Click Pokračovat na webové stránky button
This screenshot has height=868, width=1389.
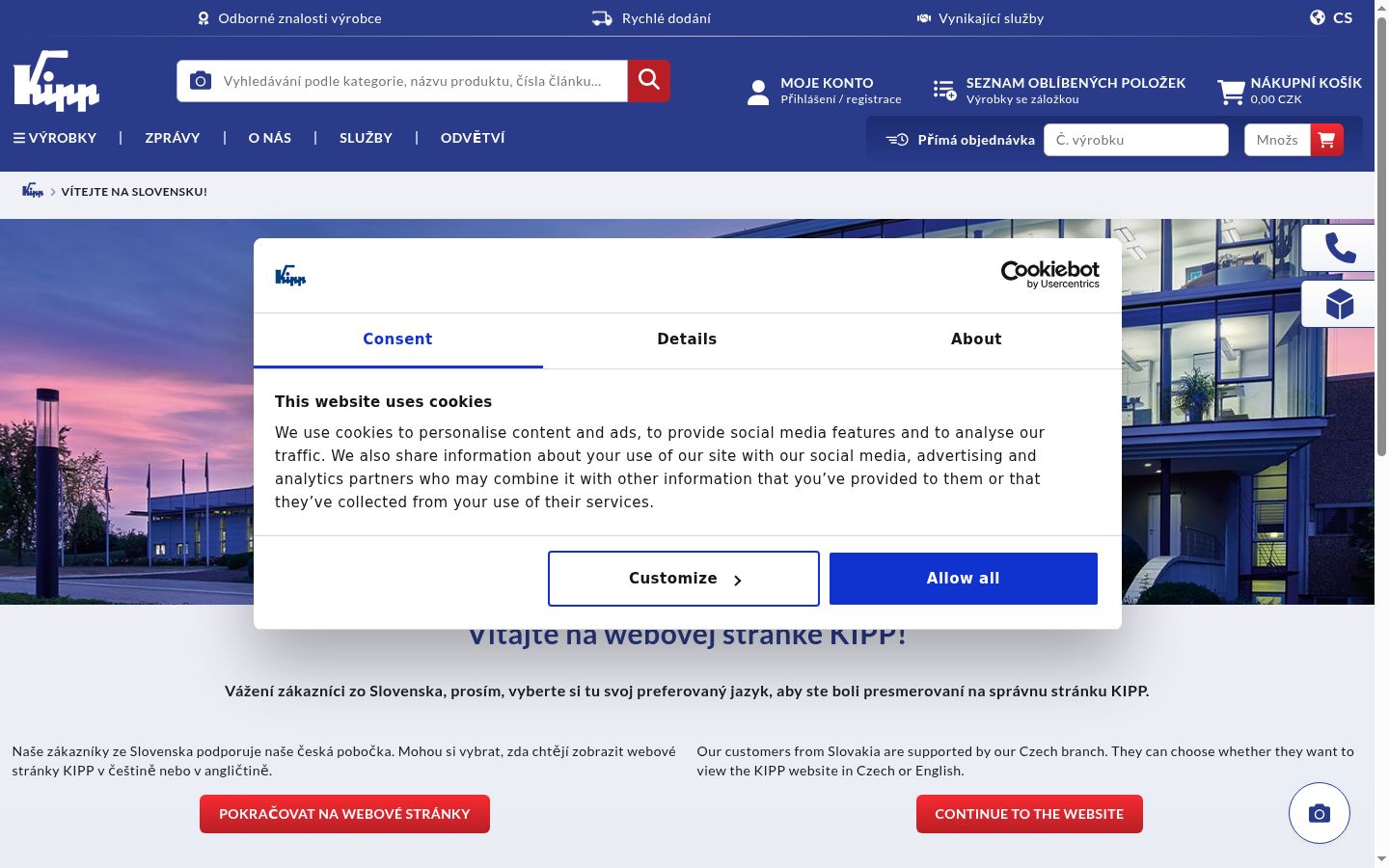(344, 814)
